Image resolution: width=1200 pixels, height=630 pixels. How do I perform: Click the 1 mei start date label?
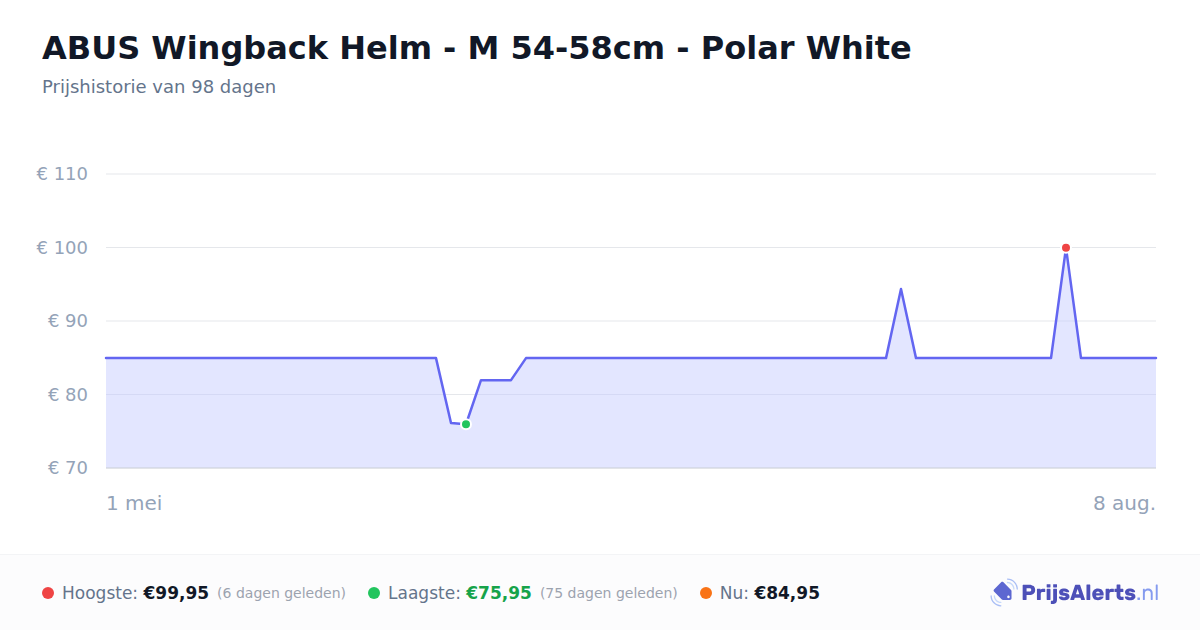click(x=134, y=503)
